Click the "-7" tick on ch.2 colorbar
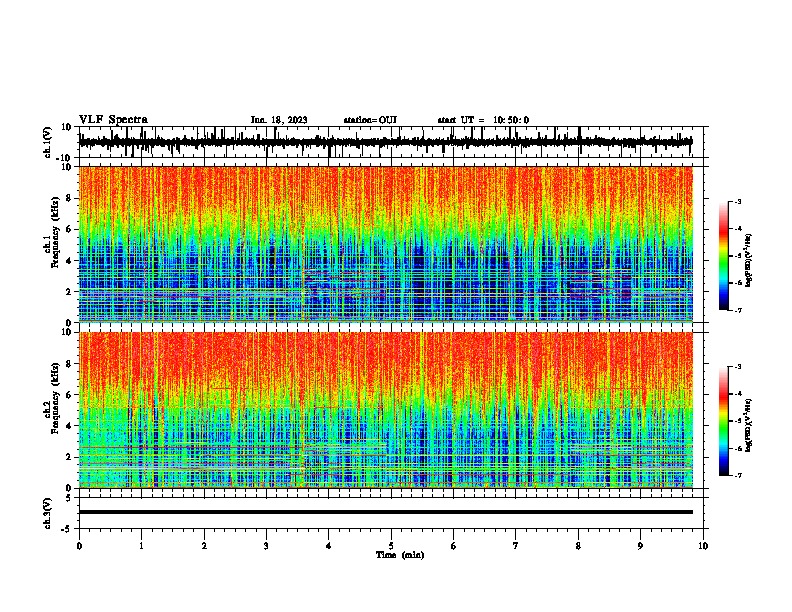Screen dimensions: 792x612 pos(737,475)
